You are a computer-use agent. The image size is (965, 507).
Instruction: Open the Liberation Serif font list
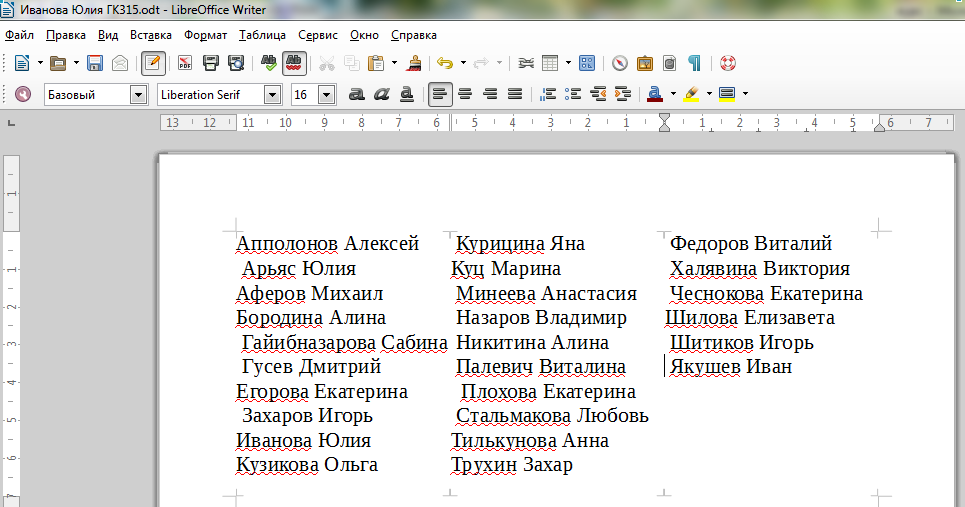[x=272, y=95]
